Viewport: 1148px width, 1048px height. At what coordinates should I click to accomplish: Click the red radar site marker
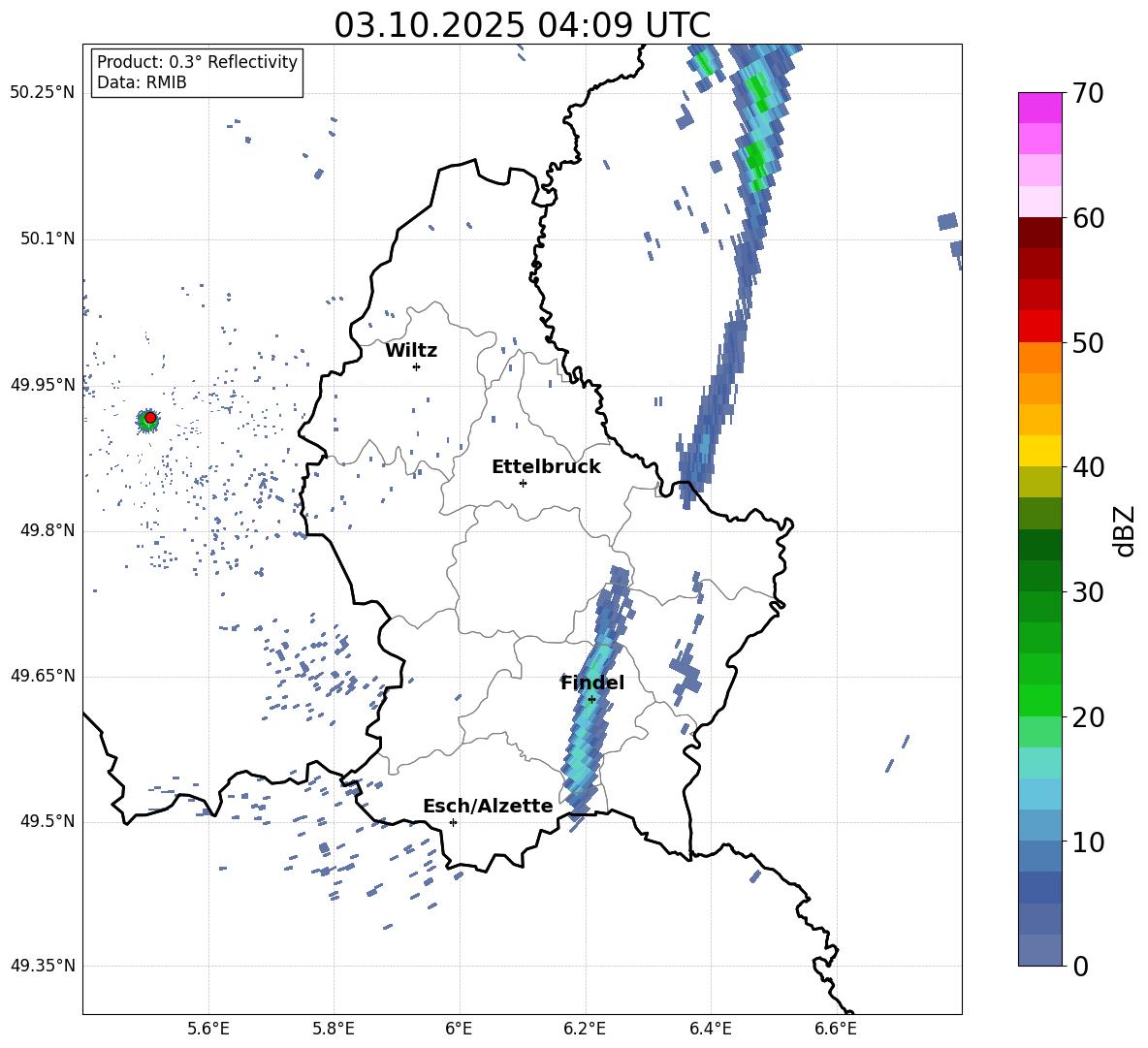[x=150, y=418]
